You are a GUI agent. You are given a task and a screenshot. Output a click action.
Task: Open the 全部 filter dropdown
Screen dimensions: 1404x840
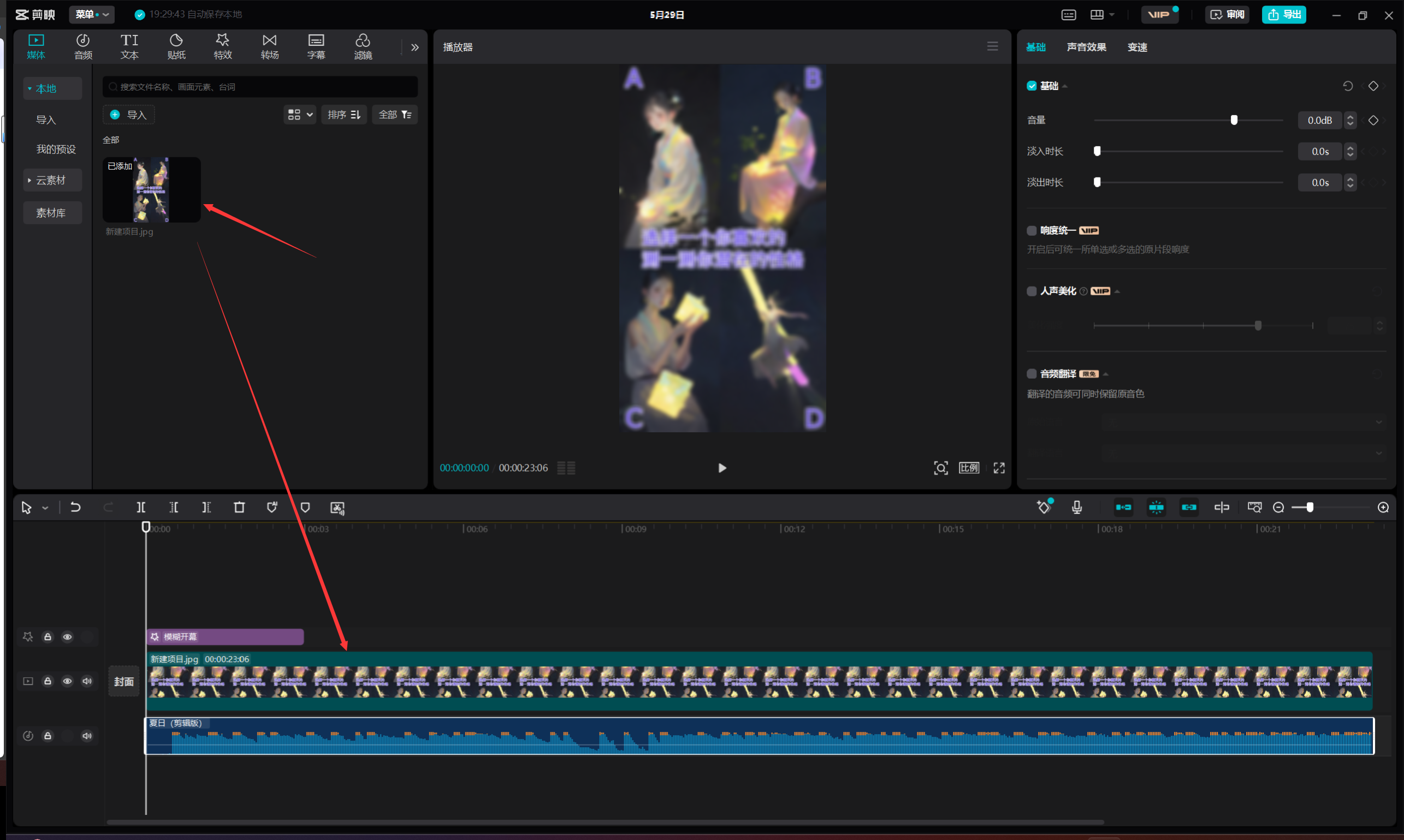[395, 115]
